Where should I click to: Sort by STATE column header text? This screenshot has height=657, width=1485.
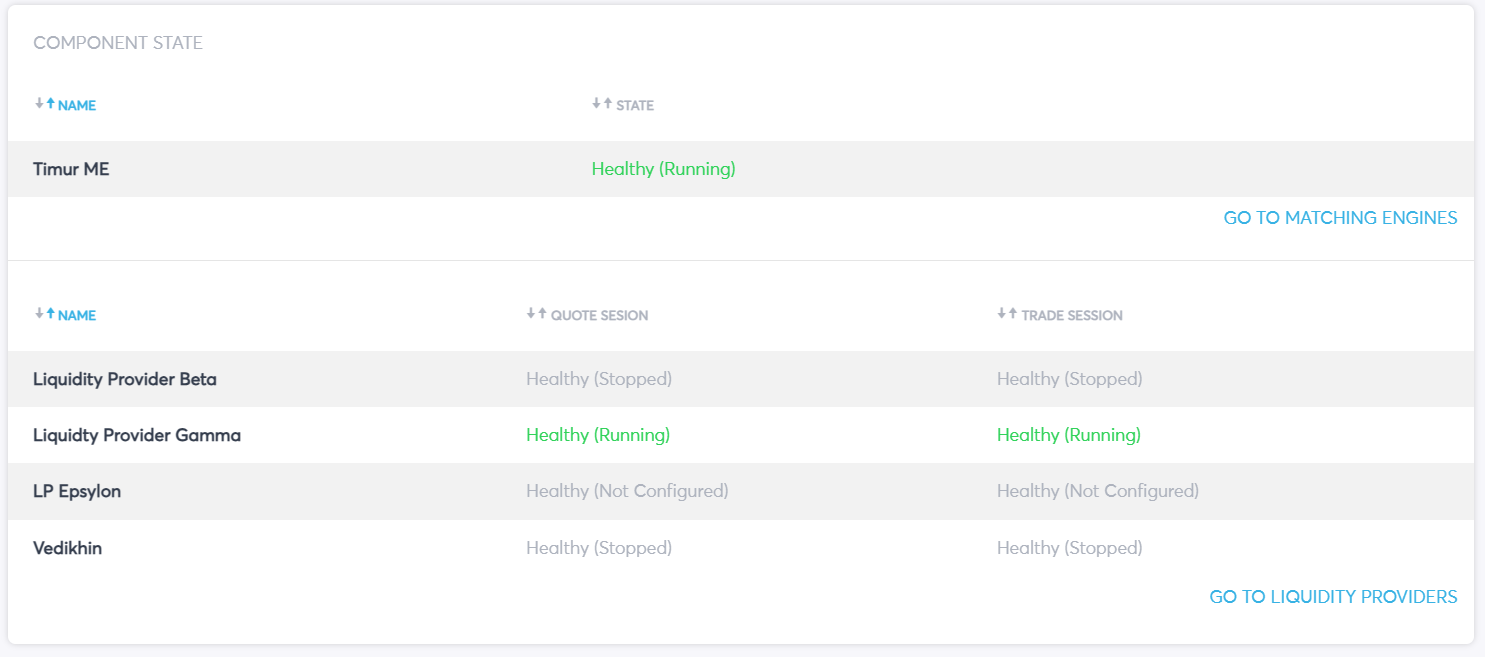tap(635, 105)
